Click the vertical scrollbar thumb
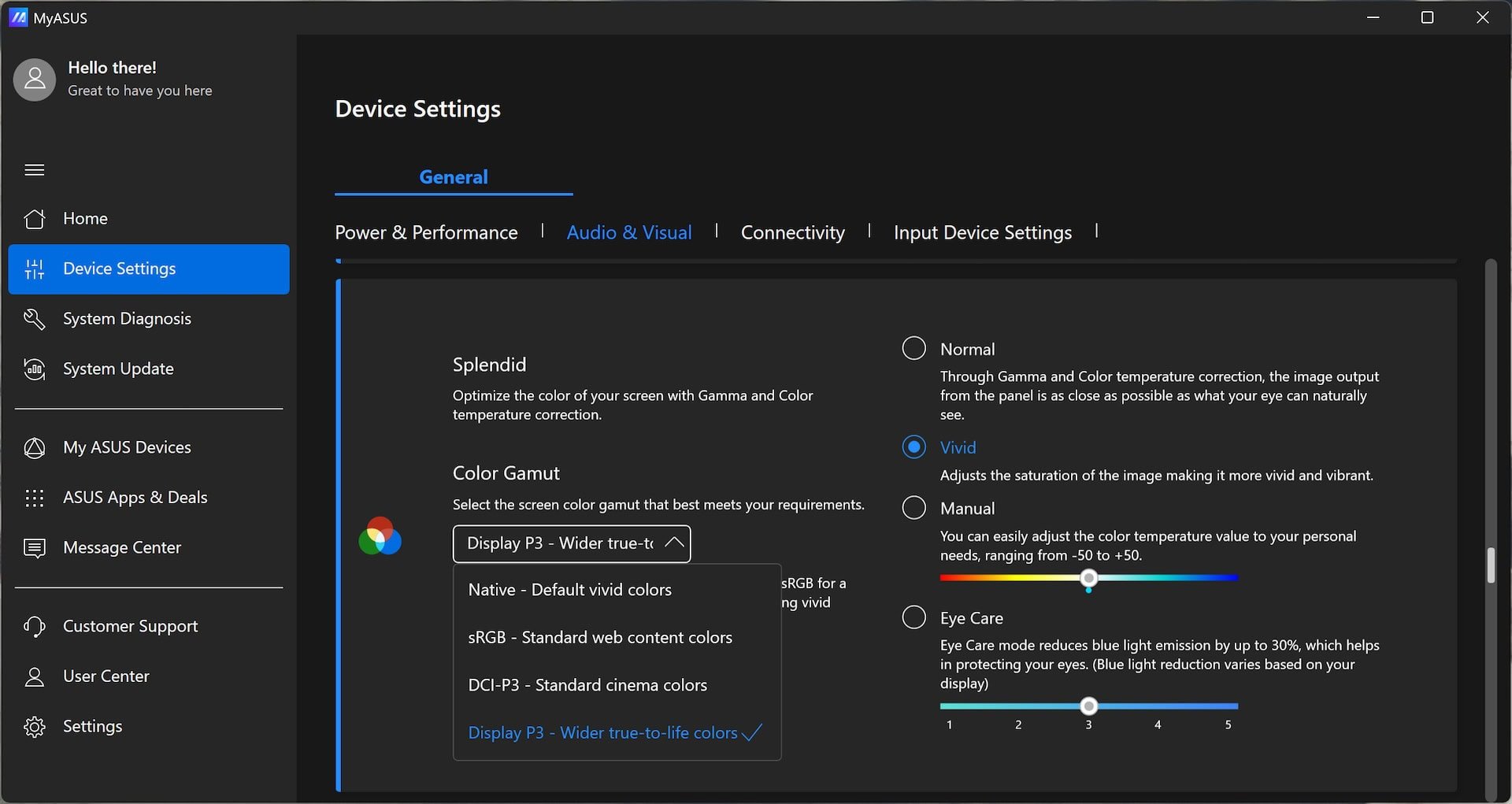Image resolution: width=1512 pixels, height=804 pixels. pos(1490,565)
